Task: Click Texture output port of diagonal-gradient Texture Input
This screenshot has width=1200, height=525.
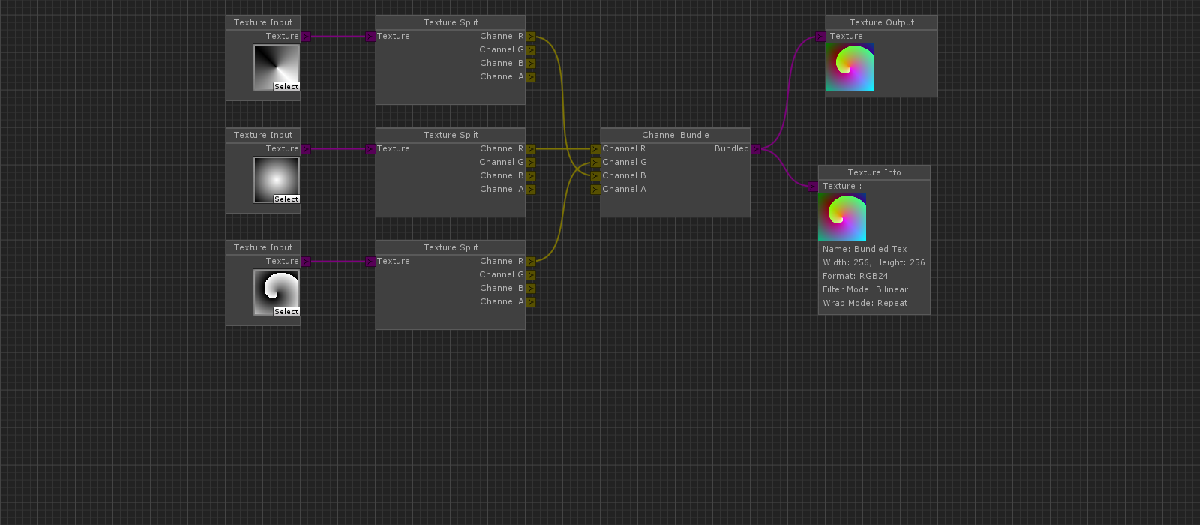Action: [x=306, y=36]
